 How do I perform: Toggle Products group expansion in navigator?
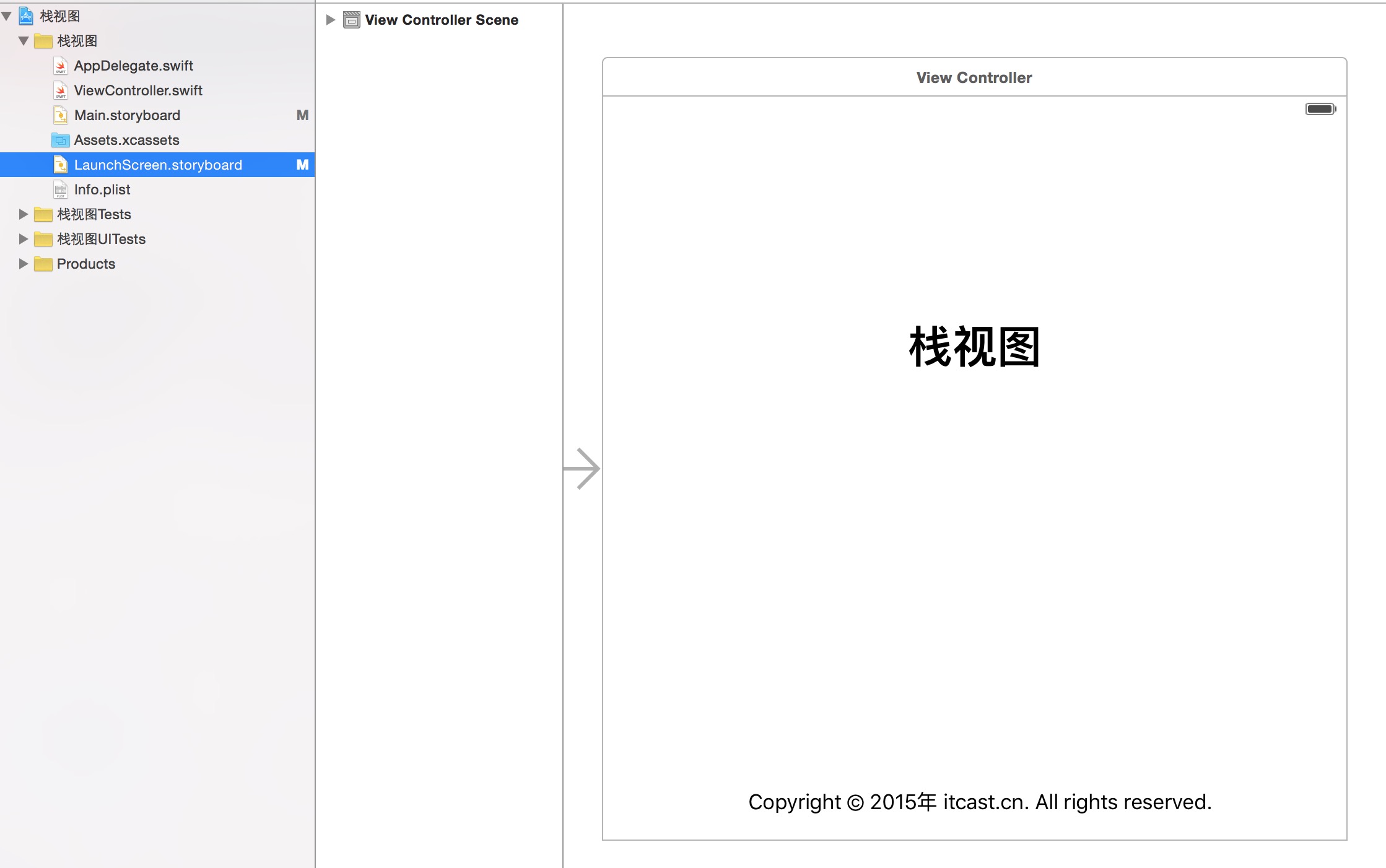(x=22, y=263)
